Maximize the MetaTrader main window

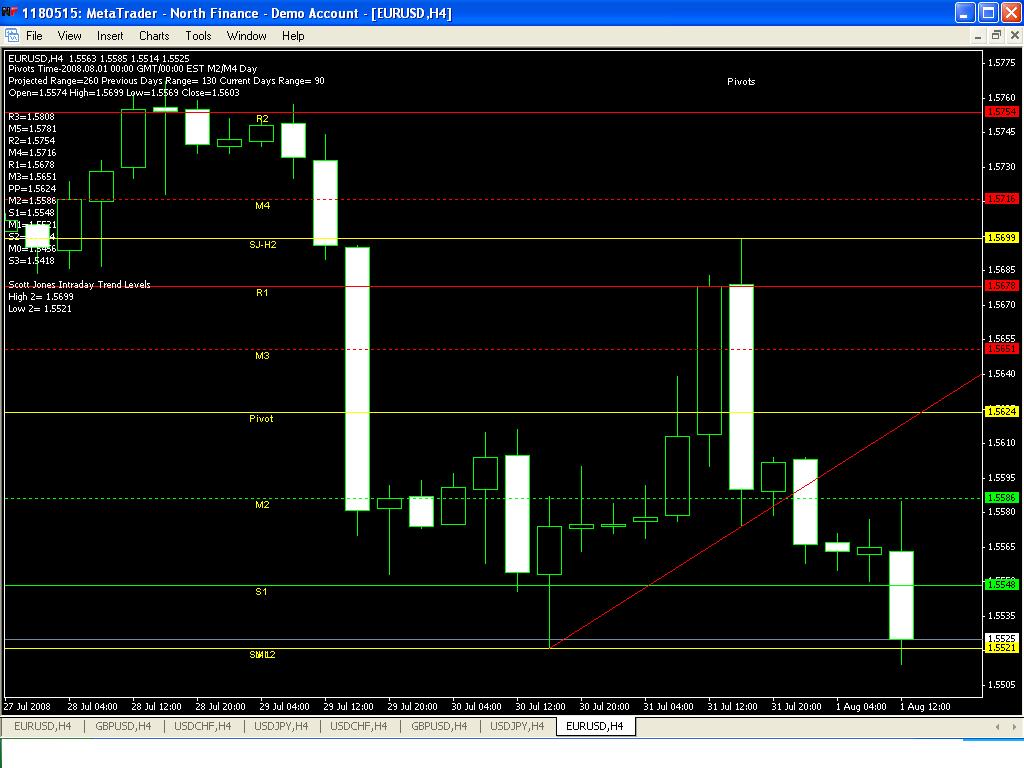tap(987, 13)
